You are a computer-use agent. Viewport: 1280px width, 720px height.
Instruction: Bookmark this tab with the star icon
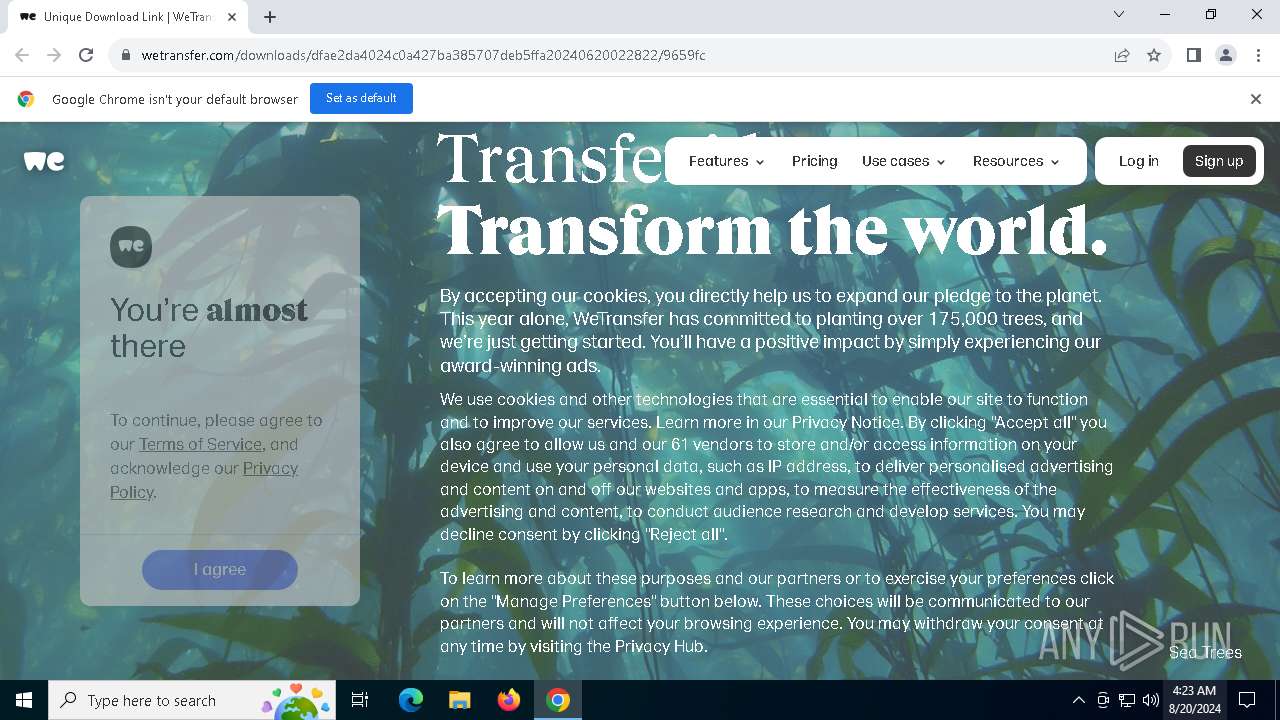1154,55
